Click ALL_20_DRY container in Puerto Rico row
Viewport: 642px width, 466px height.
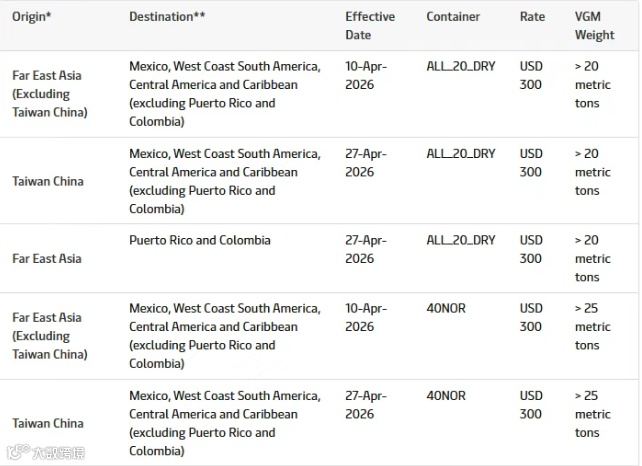[x=461, y=241]
